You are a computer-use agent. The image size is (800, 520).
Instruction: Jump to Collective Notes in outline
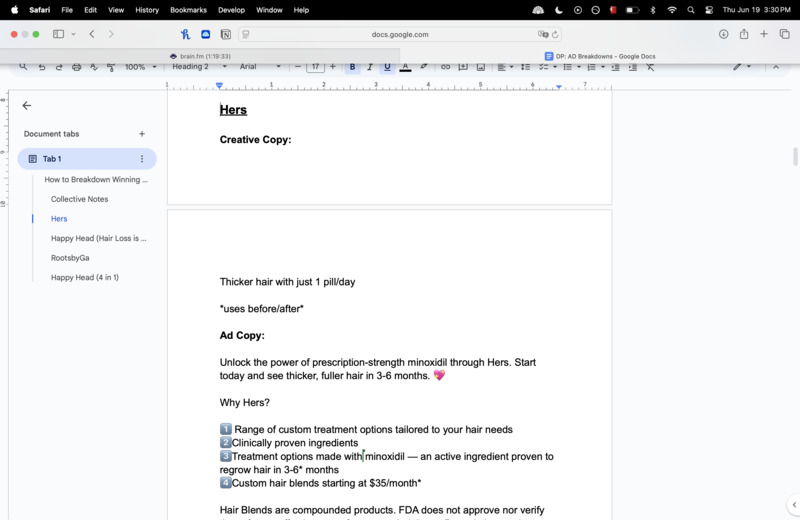[80, 199]
